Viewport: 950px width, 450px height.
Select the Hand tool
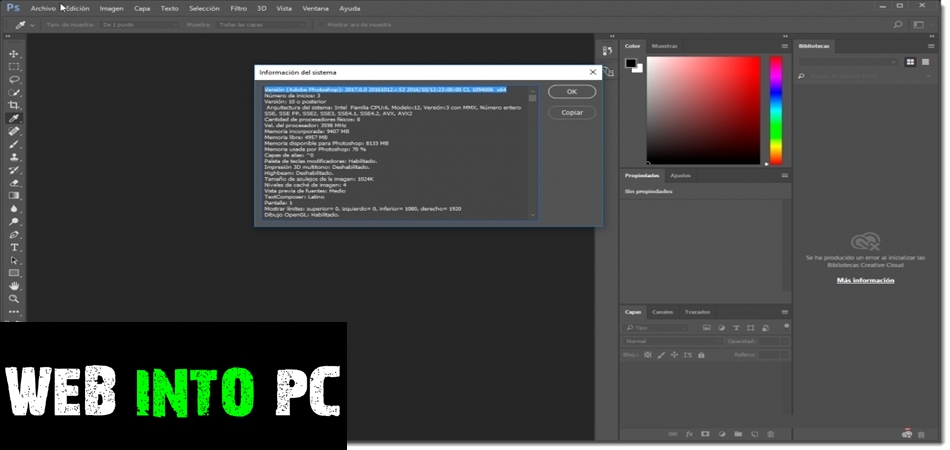pos(14,286)
